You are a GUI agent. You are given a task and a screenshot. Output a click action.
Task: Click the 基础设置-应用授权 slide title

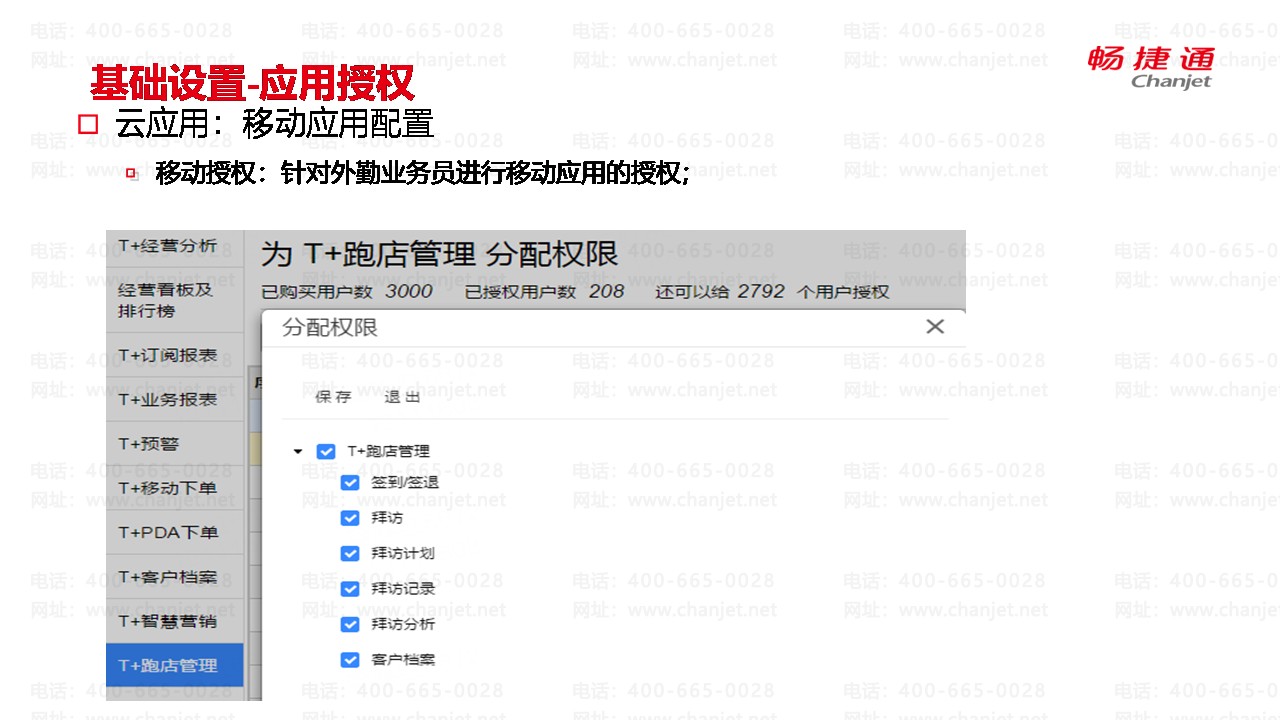tap(251, 83)
